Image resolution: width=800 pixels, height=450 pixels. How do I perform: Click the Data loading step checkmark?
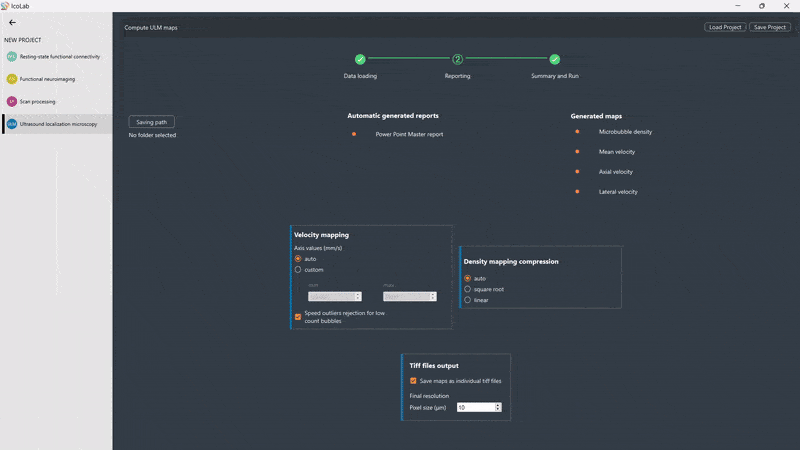(360, 60)
